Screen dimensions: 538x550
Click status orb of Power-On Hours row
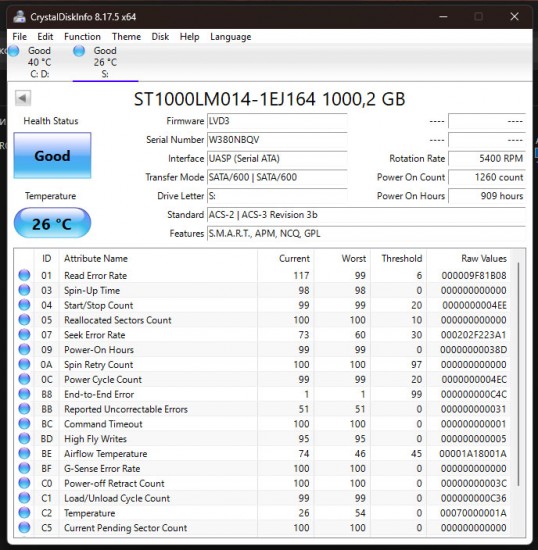pos(24,349)
